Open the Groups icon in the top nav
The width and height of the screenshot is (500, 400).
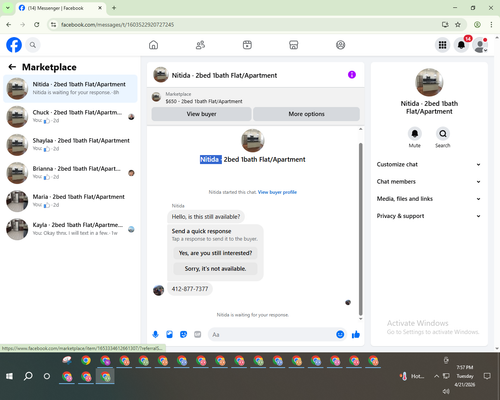click(340, 45)
